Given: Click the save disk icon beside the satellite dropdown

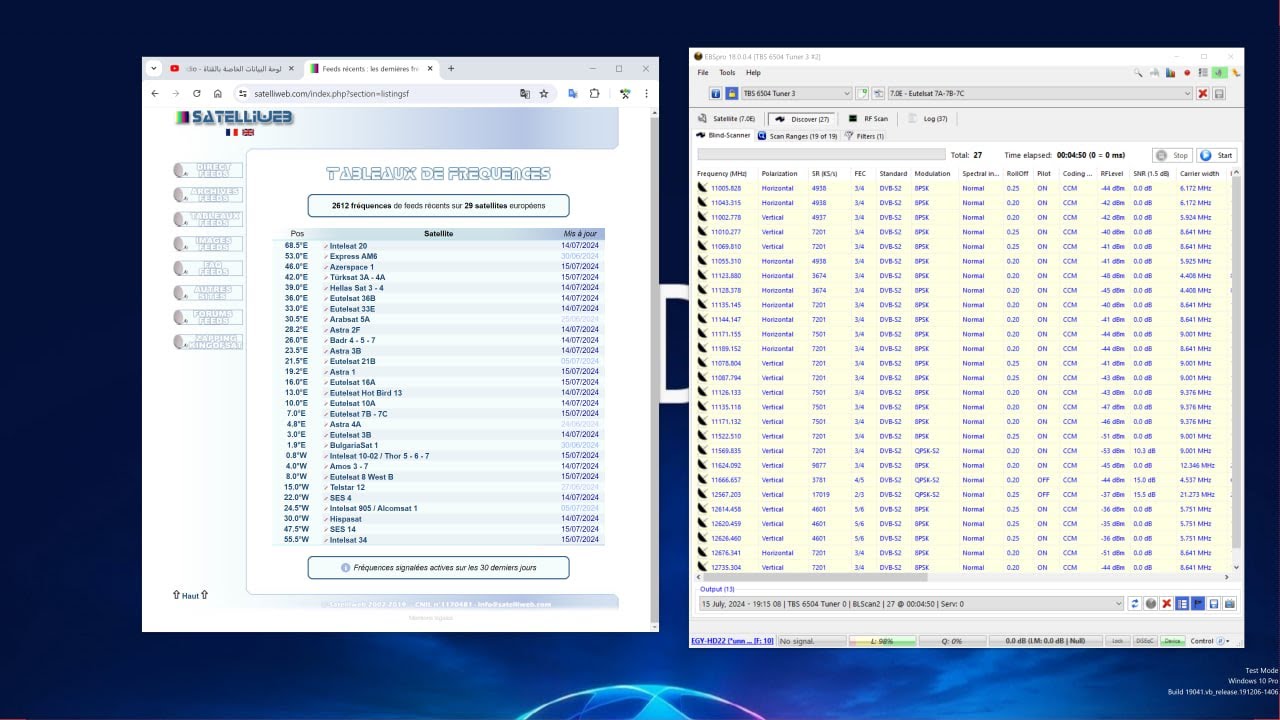Looking at the screenshot, I should 1219,93.
